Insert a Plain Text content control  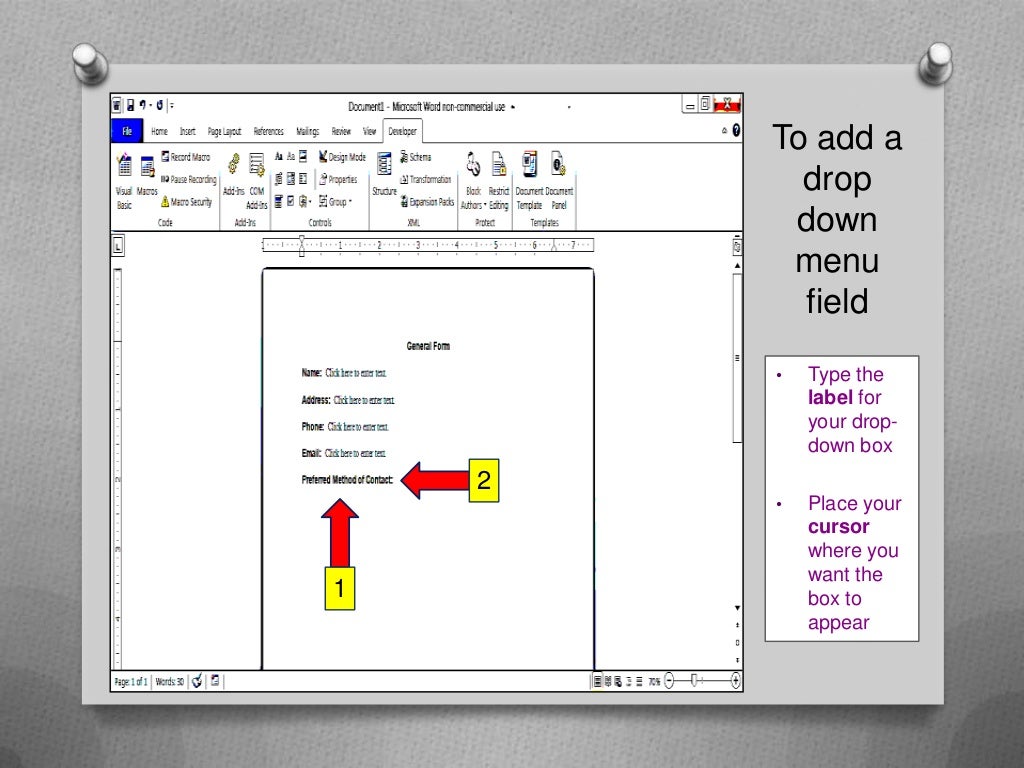tap(291, 157)
